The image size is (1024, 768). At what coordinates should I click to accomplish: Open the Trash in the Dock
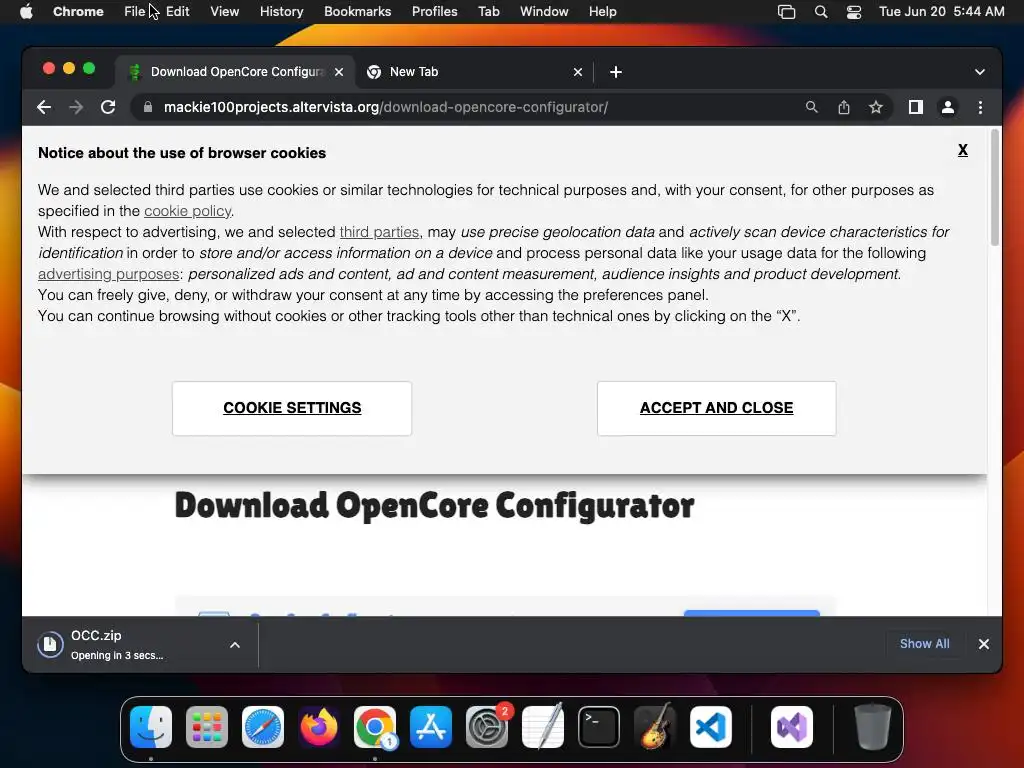tap(872, 727)
